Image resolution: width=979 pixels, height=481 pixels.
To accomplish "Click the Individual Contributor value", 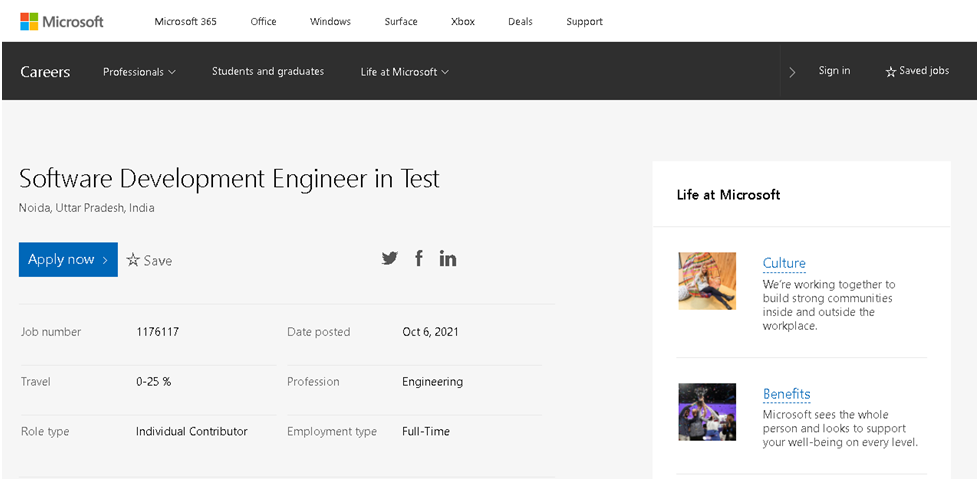I will pos(192,432).
